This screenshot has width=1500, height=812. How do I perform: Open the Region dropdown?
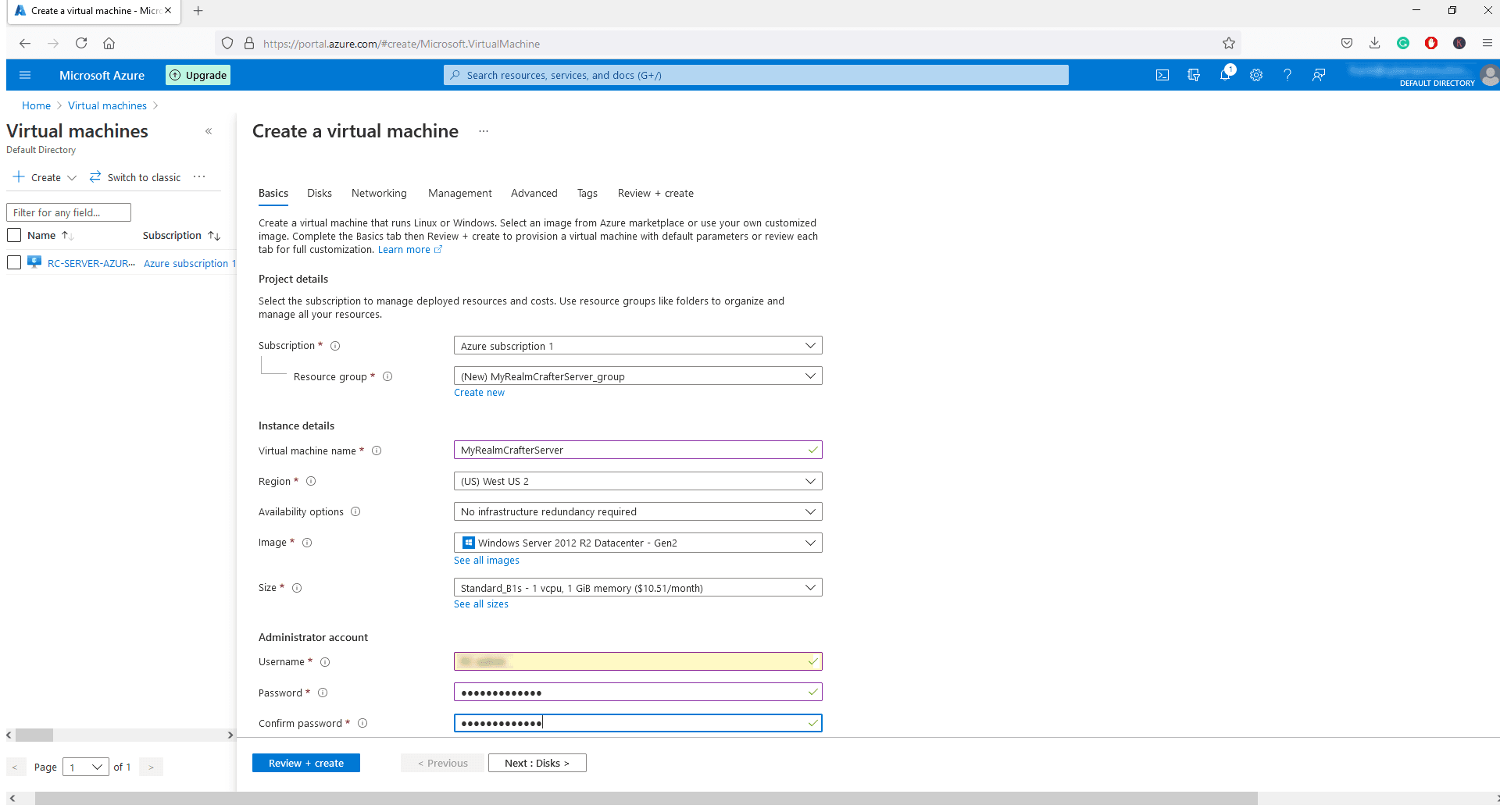pos(637,481)
